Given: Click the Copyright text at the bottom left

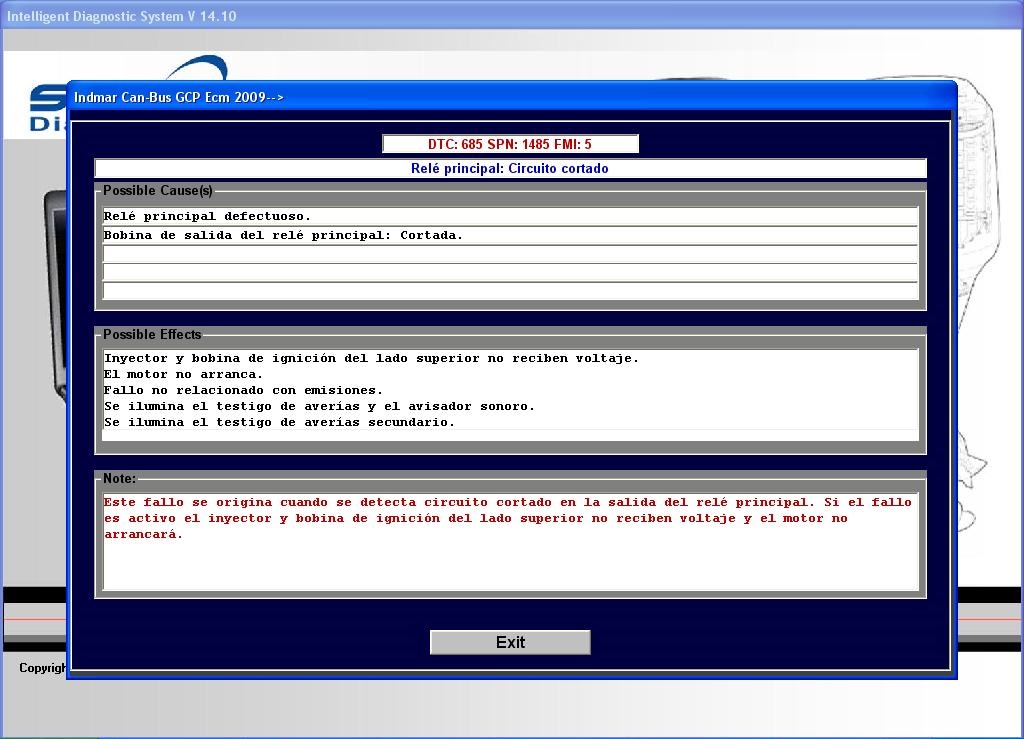Looking at the screenshot, I should click(42, 668).
